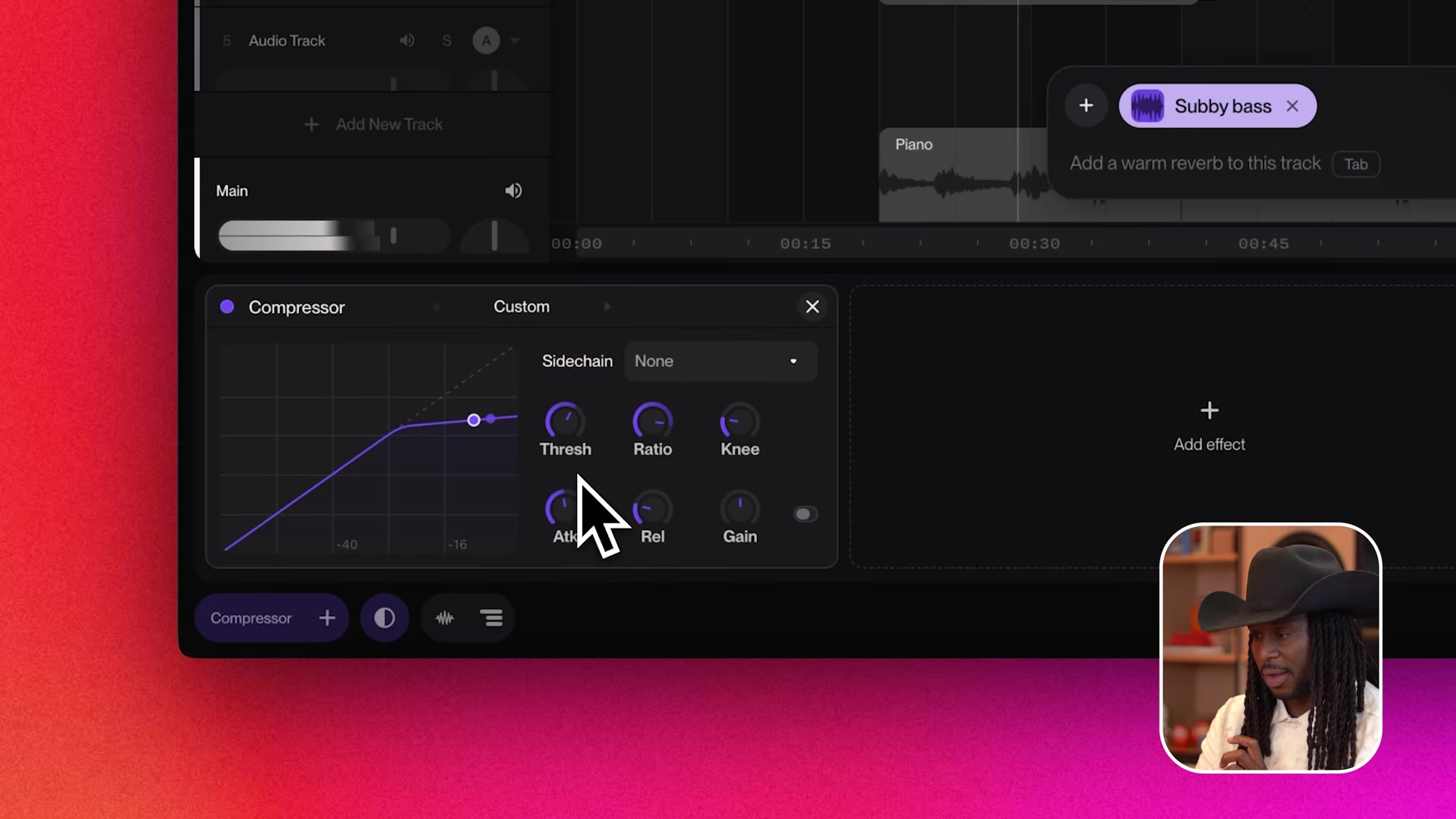Click the Atk knob

[x=563, y=508]
